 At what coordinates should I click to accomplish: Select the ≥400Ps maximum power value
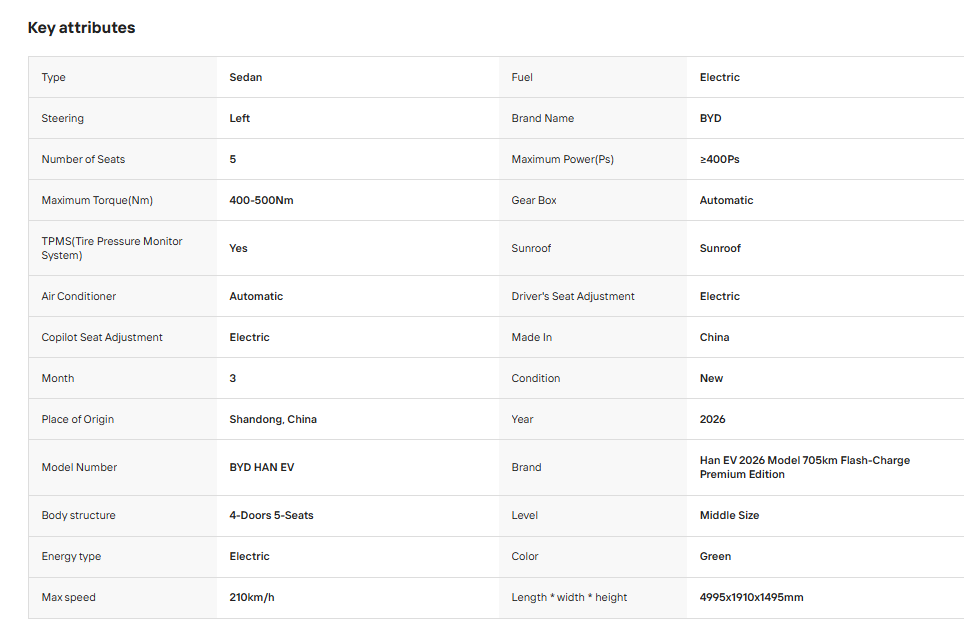pos(719,159)
